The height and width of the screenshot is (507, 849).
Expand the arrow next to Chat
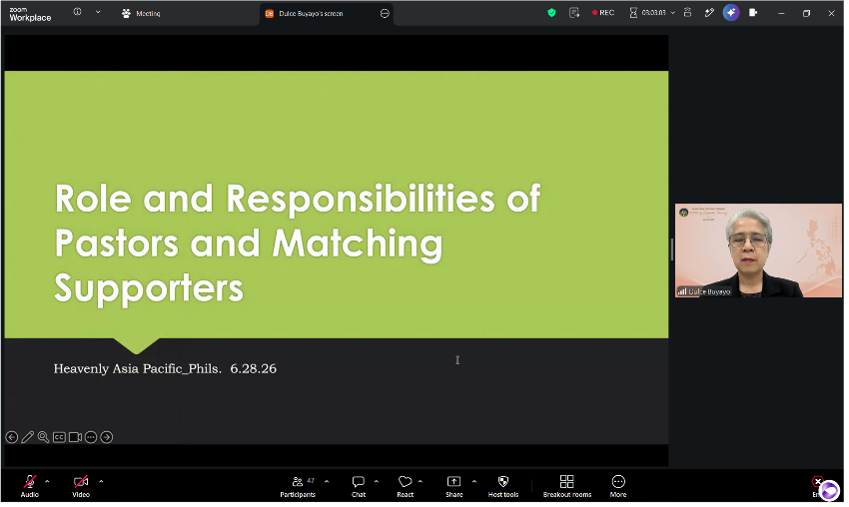click(x=378, y=484)
